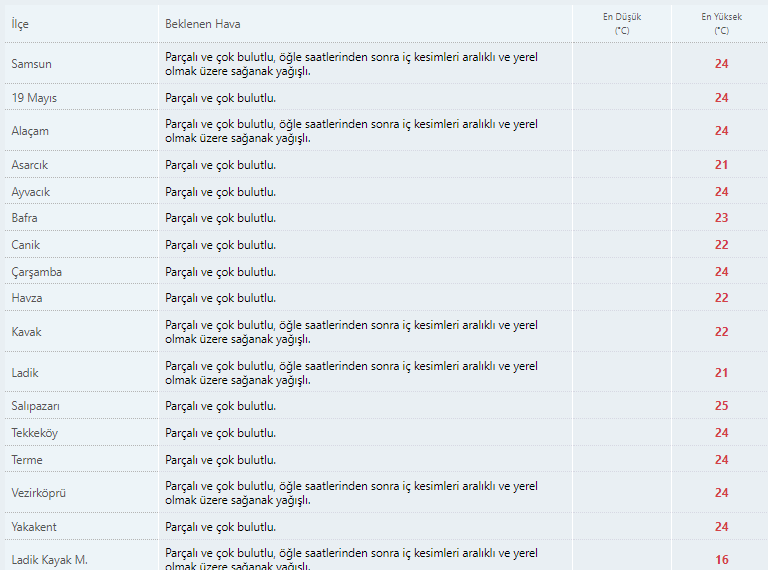Click Ladik's highest temperature 21
Viewport: 768px width, 570px height.
coord(721,373)
